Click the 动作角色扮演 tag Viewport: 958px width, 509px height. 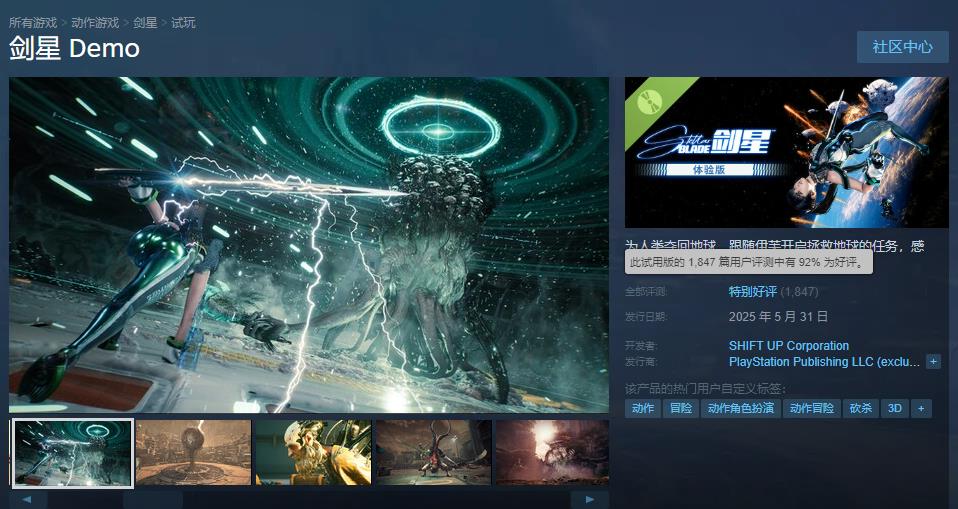(740, 408)
